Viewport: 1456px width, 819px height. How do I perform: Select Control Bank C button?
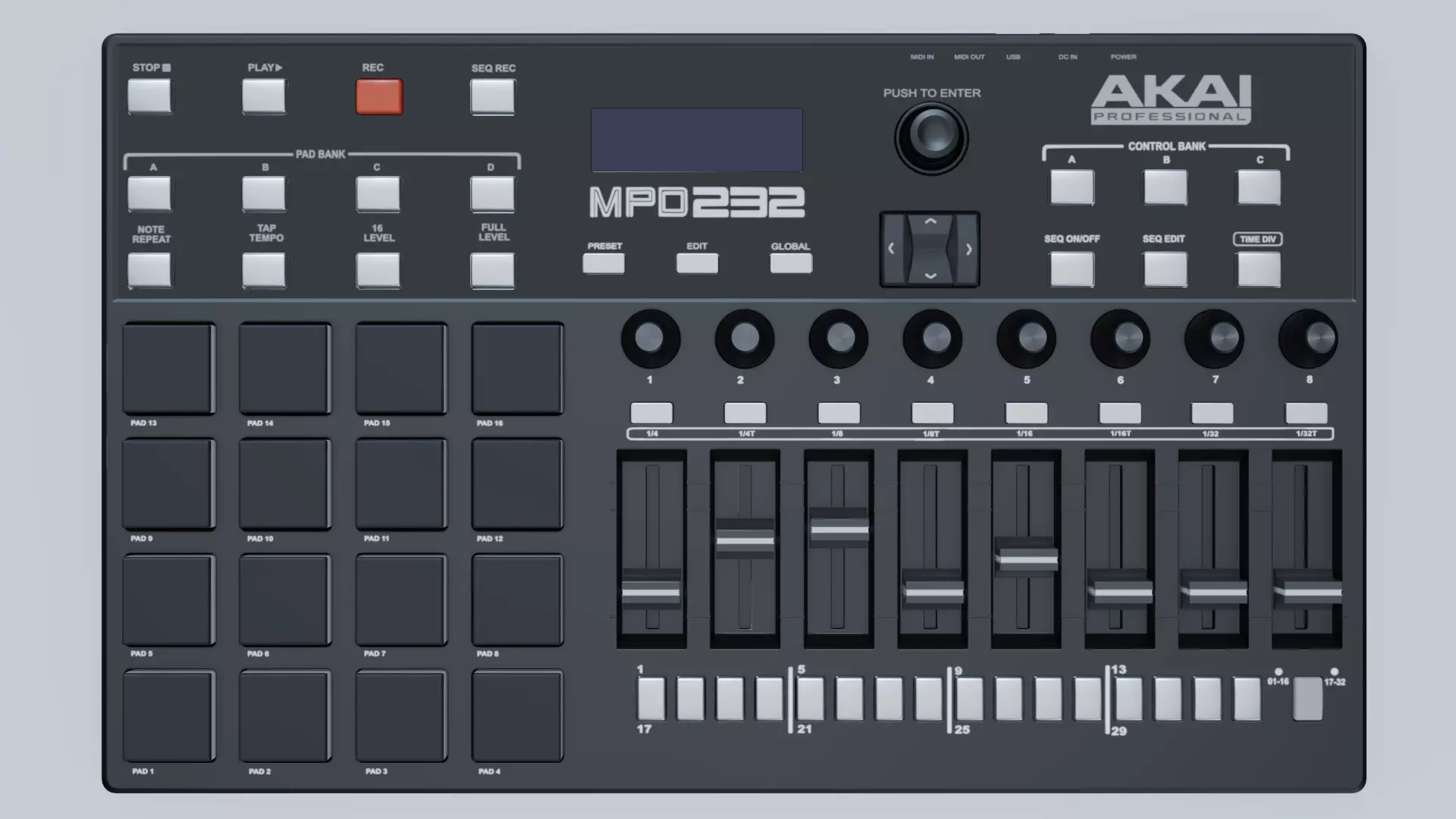pos(1259,187)
